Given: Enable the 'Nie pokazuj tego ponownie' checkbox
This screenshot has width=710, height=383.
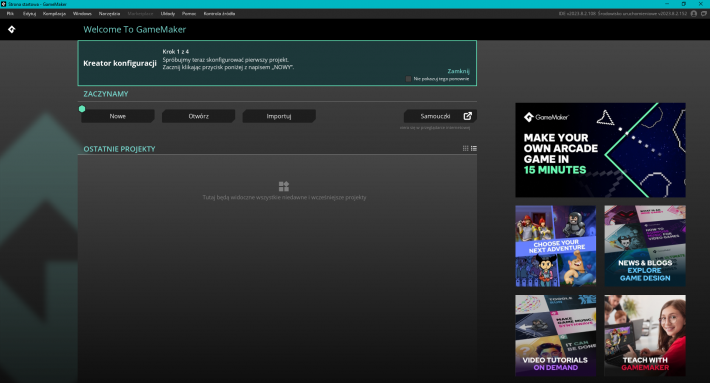Looking at the screenshot, I should (408, 79).
